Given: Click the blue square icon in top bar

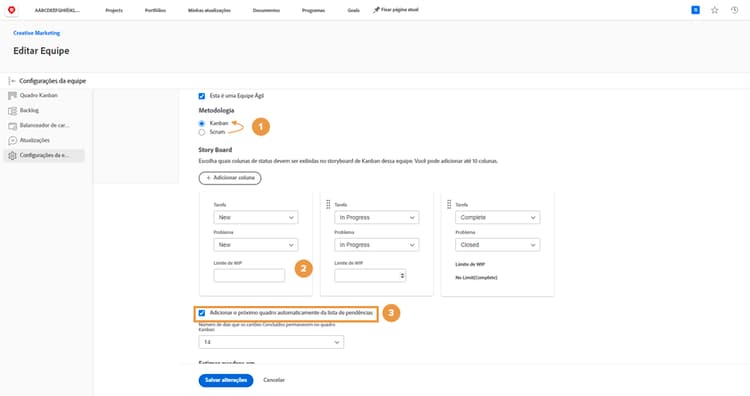Looking at the screenshot, I should pyautogui.click(x=695, y=10).
